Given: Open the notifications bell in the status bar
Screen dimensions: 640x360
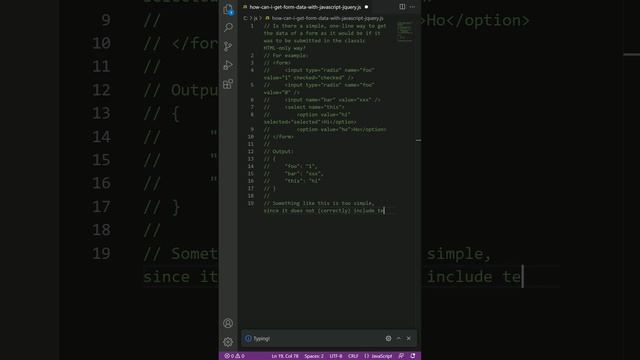Looking at the screenshot, I should [413, 356].
